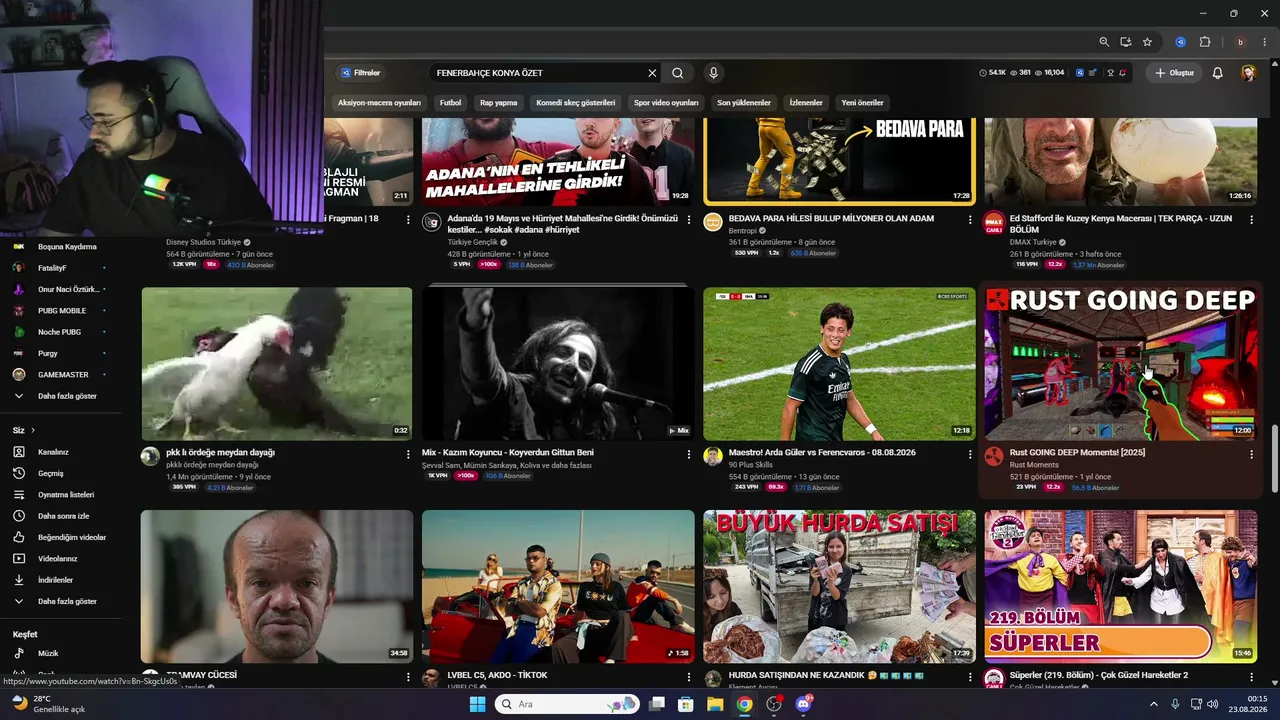Screen dimensions: 1280x720
Task: Select the Futbol filter chip
Action: pos(451,103)
